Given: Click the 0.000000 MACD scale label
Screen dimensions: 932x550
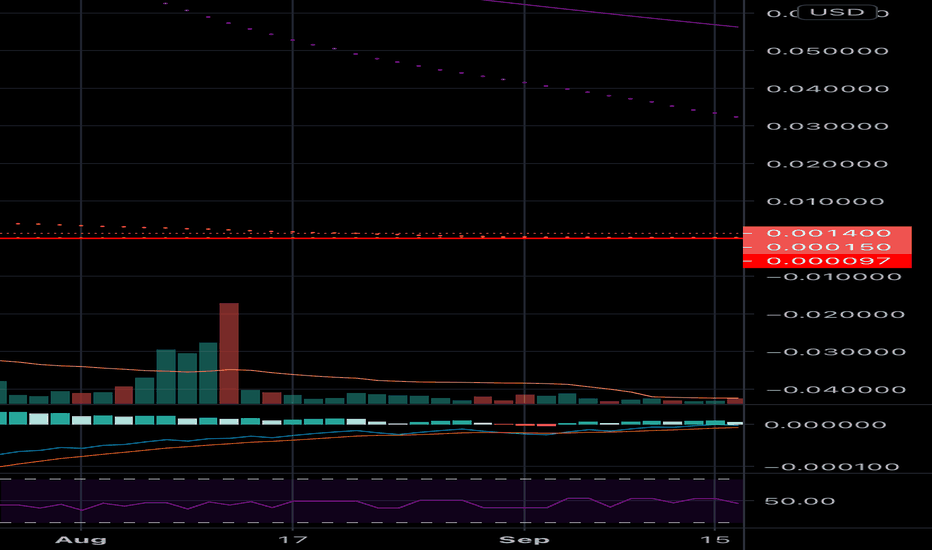Looking at the screenshot, I should pyautogui.click(x=825, y=425).
